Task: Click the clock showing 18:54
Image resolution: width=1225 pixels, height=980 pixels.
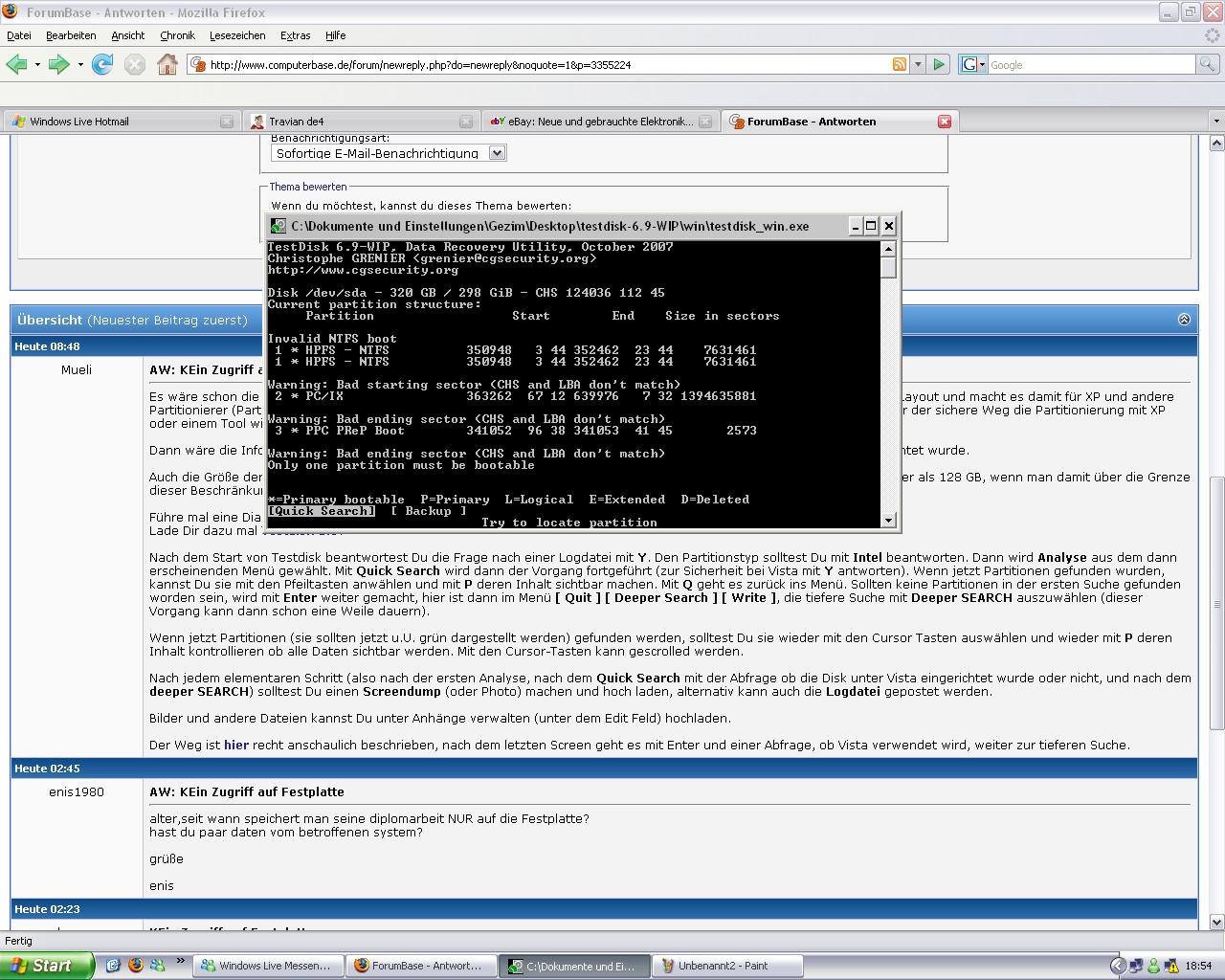Action: click(1198, 966)
